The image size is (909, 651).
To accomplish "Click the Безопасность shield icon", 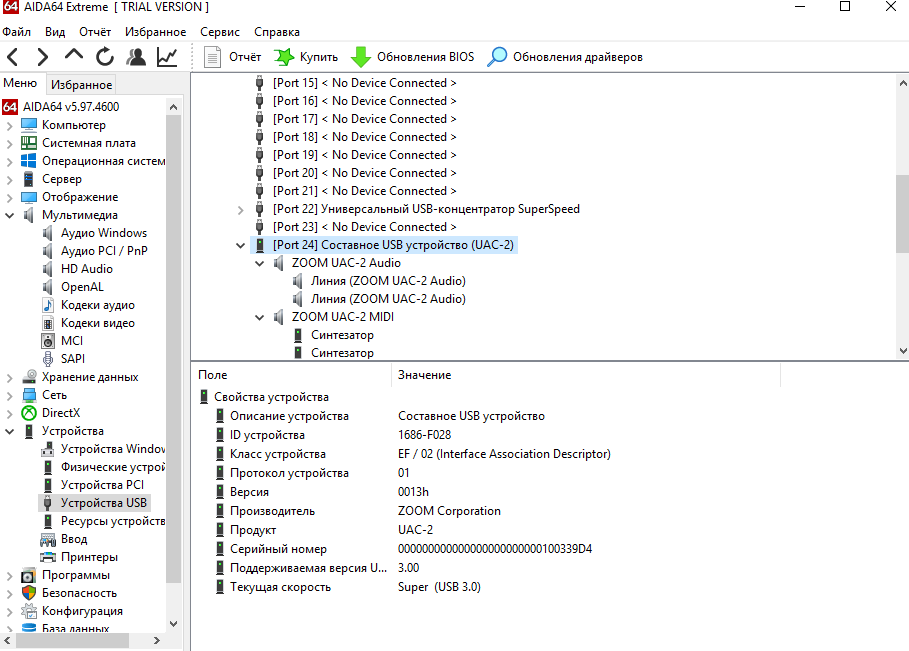I will point(29,593).
